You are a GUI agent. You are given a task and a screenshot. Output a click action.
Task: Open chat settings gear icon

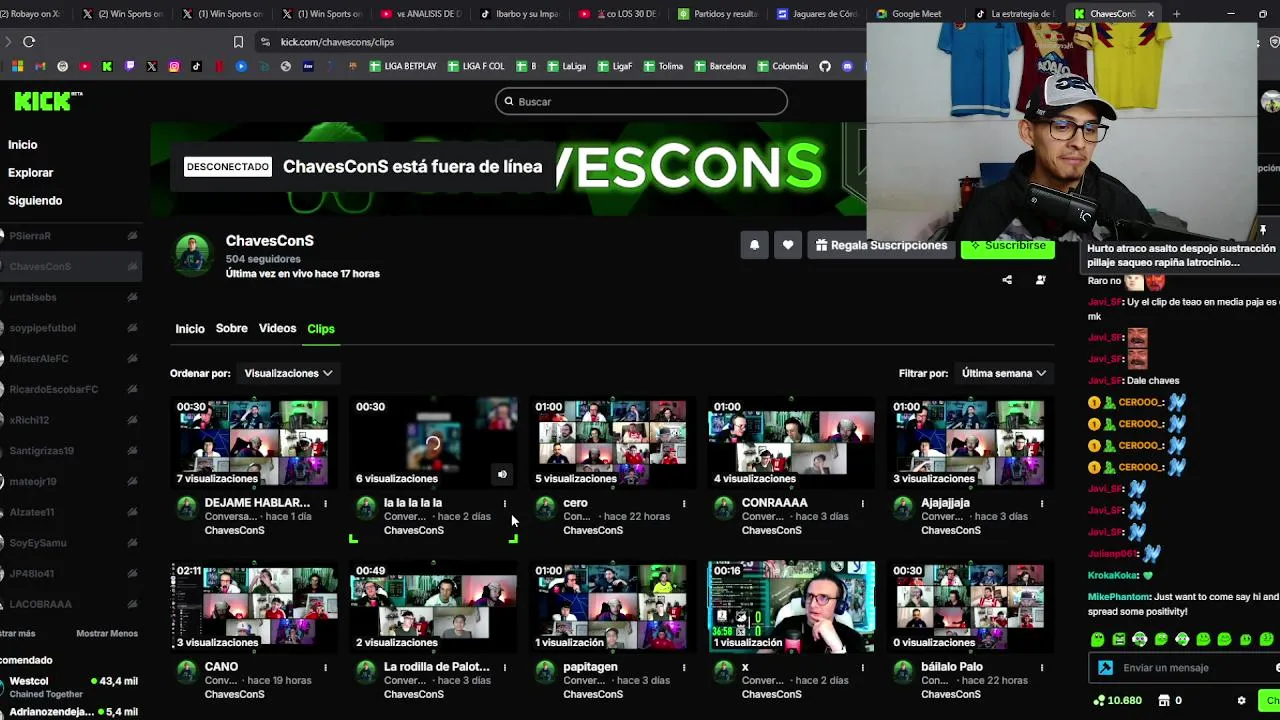click(x=1241, y=701)
